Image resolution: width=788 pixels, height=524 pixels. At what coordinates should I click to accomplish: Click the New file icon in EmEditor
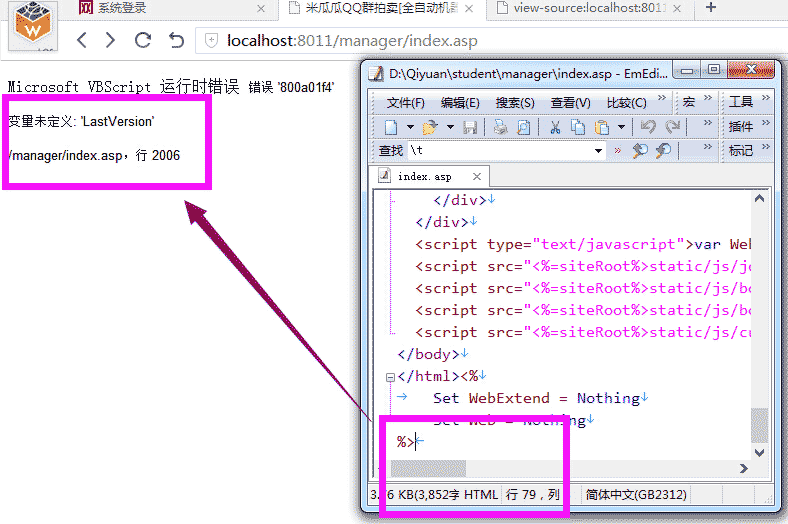coord(390,127)
